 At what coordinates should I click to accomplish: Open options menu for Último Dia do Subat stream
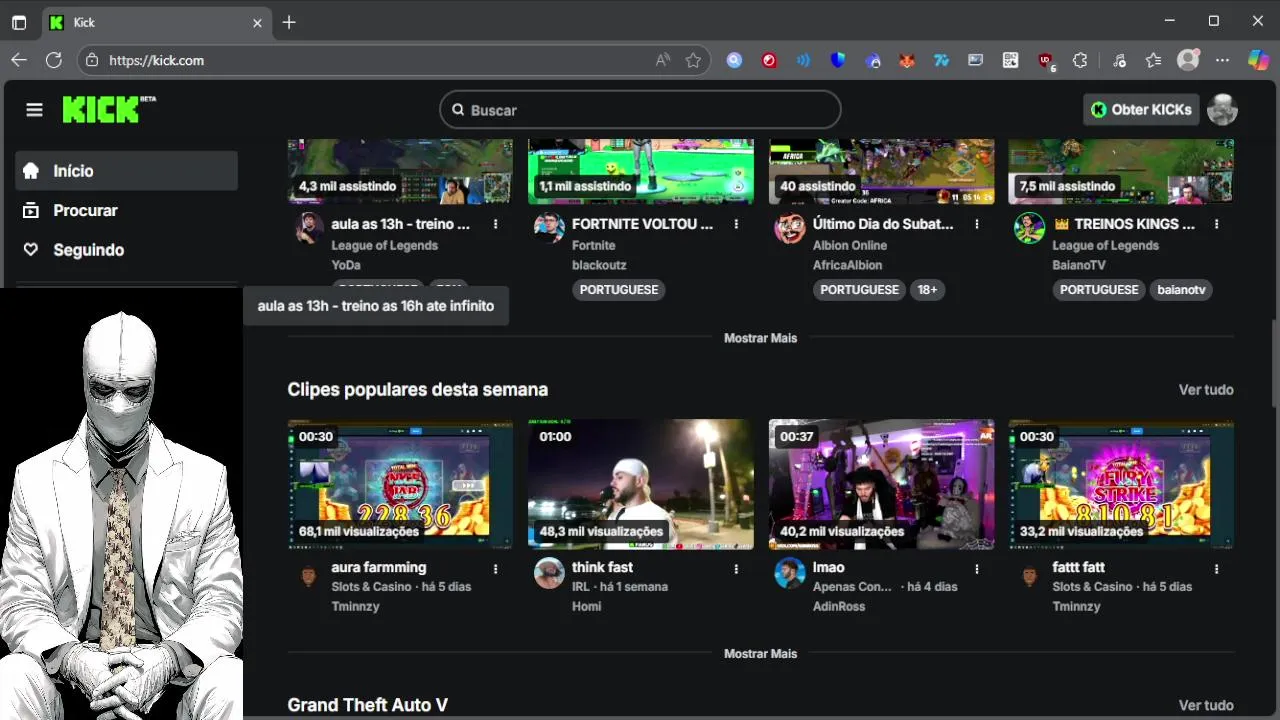[x=977, y=224]
